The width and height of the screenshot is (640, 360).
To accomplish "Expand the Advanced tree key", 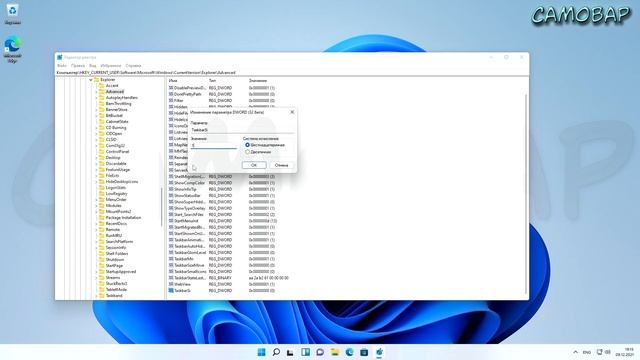I will tap(96, 91).
